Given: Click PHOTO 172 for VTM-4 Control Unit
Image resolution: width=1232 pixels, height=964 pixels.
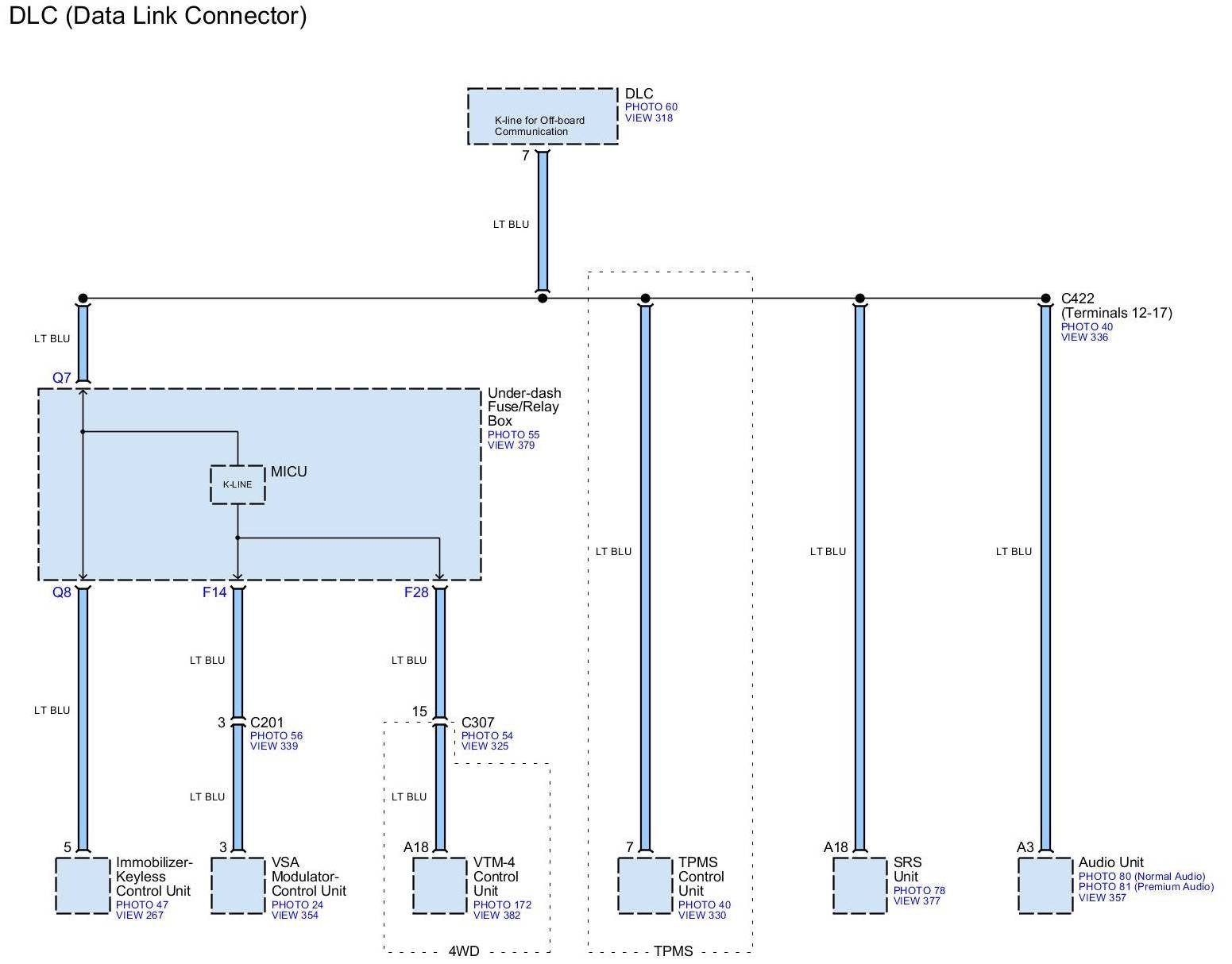Looking at the screenshot, I should click(502, 905).
